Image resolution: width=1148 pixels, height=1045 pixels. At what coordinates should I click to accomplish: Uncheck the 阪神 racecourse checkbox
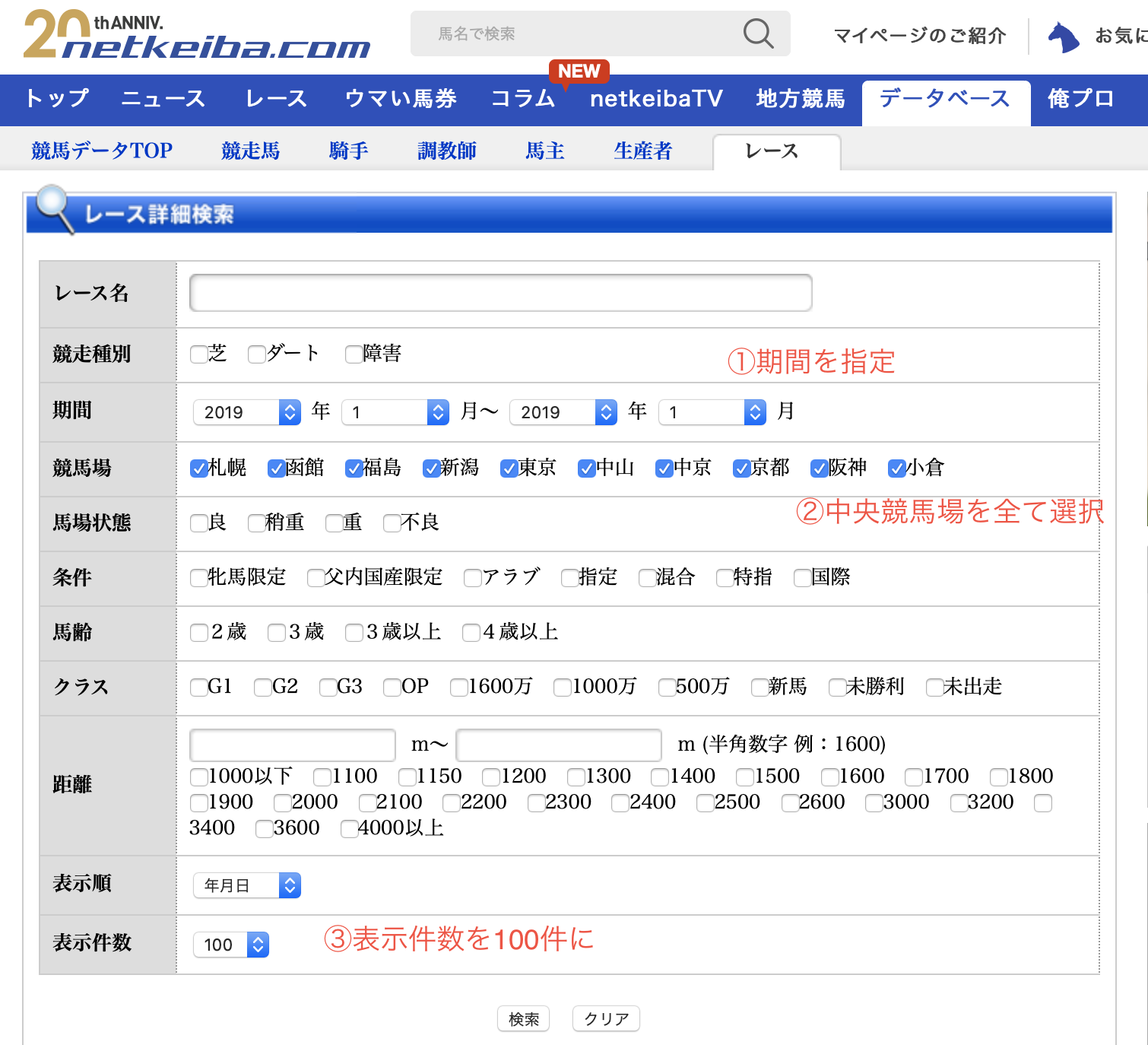click(820, 469)
